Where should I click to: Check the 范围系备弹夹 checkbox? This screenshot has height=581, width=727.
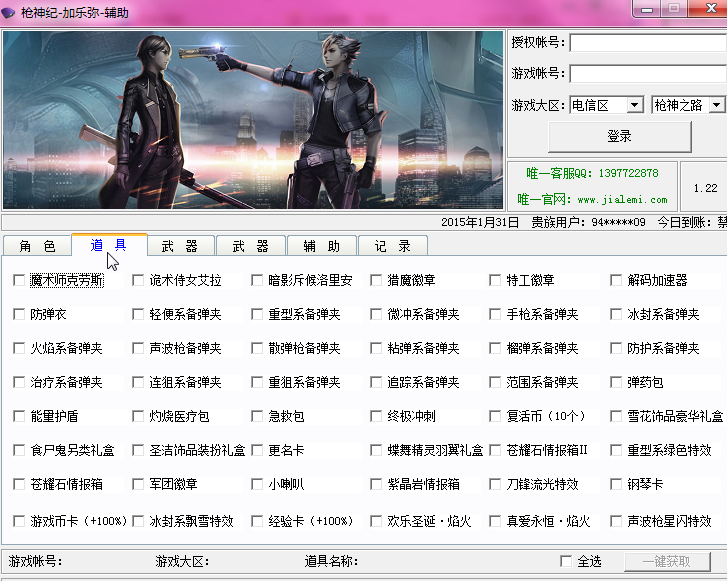pyautogui.click(x=495, y=382)
